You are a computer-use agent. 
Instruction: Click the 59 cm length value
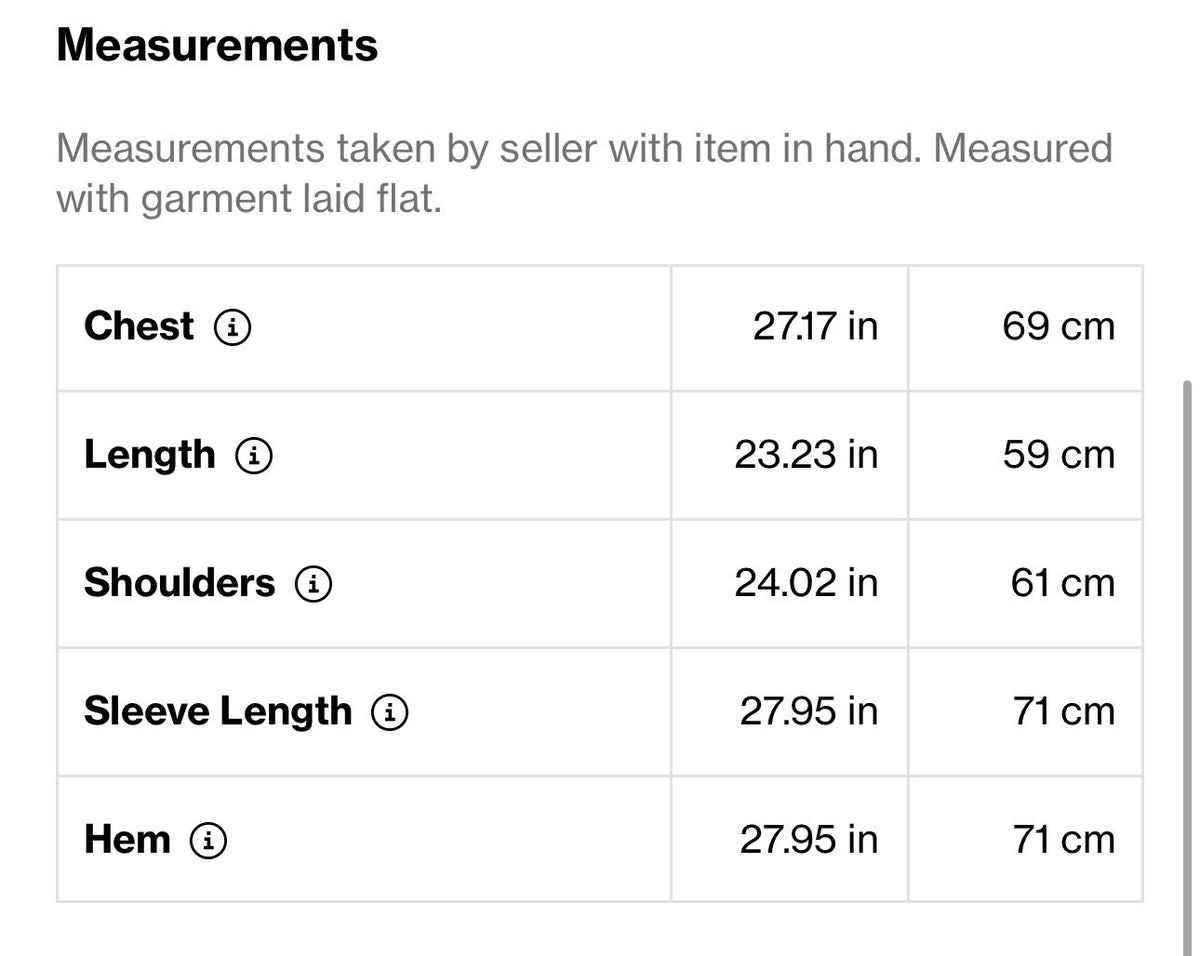coord(1058,455)
